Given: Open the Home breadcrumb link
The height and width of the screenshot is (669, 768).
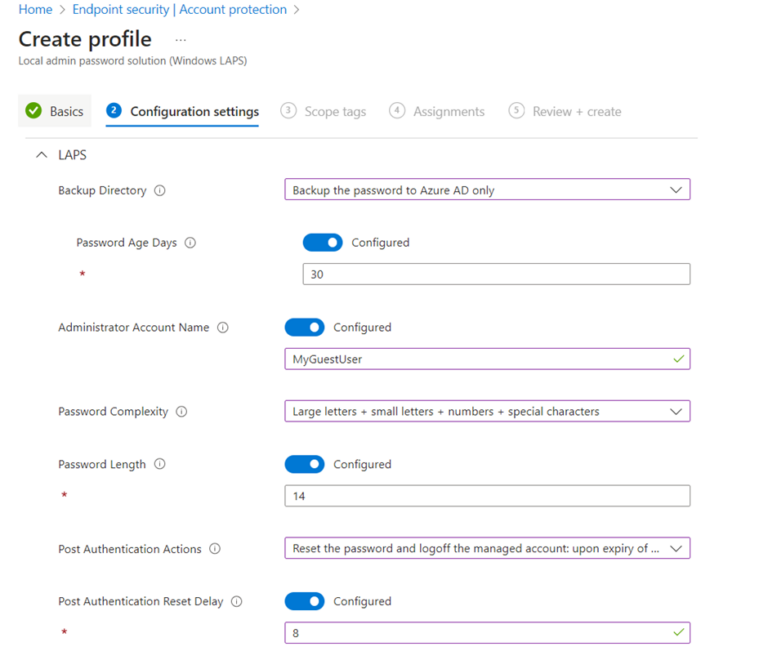Looking at the screenshot, I should point(35,9).
